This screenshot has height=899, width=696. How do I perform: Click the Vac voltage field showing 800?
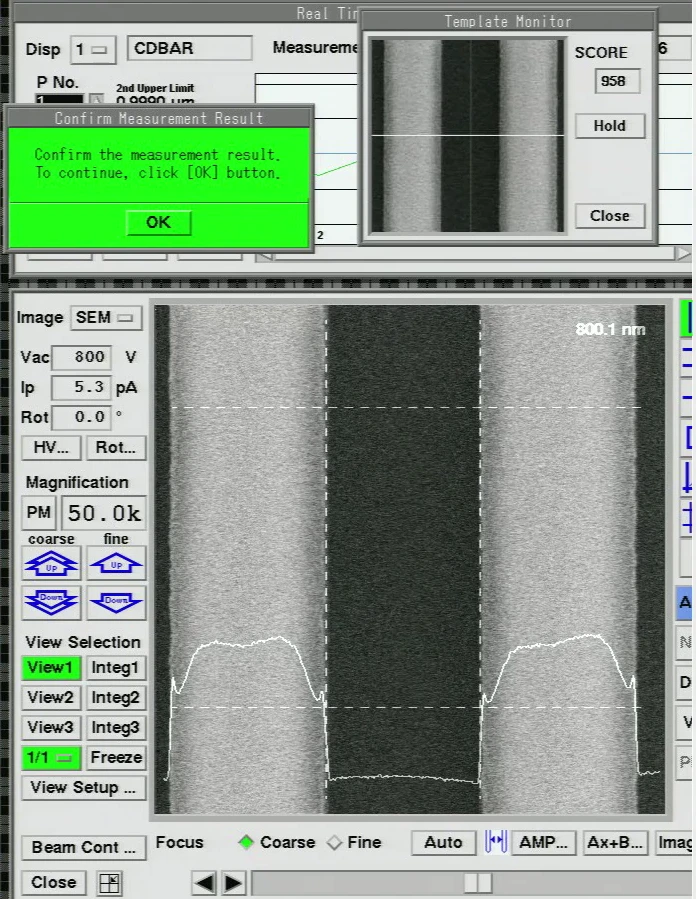pyautogui.click(x=81, y=357)
